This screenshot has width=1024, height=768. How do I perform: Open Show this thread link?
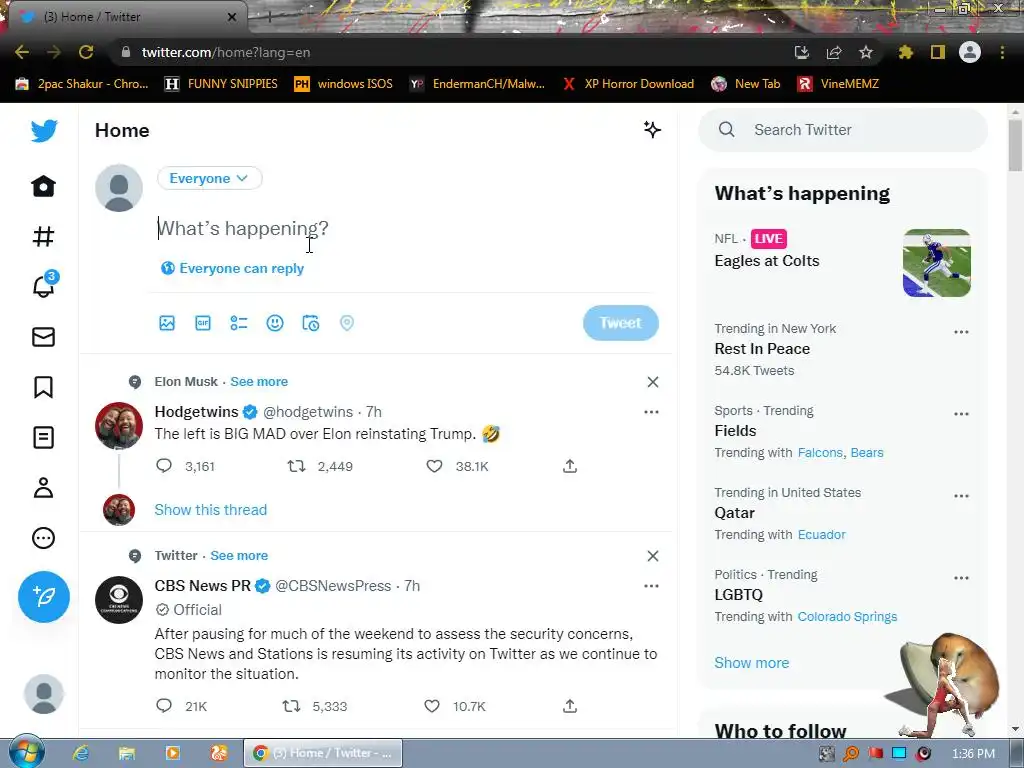(210, 509)
